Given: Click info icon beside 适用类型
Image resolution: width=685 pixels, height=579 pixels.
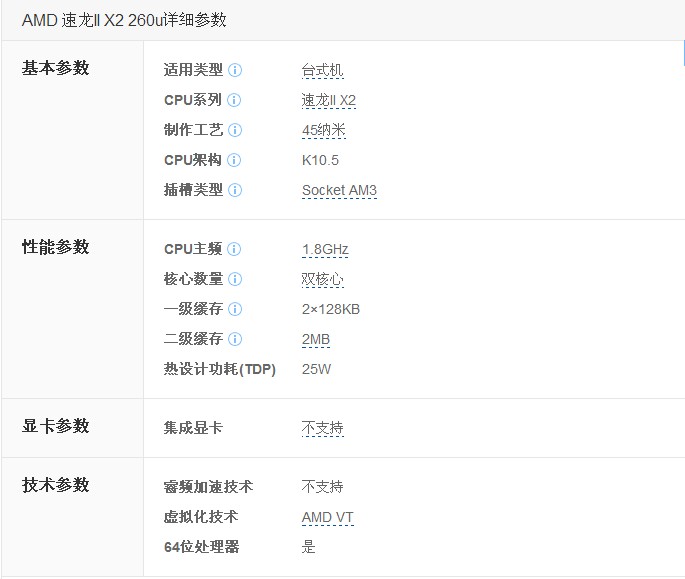Looking at the screenshot, I should click(x=235, y=70).
